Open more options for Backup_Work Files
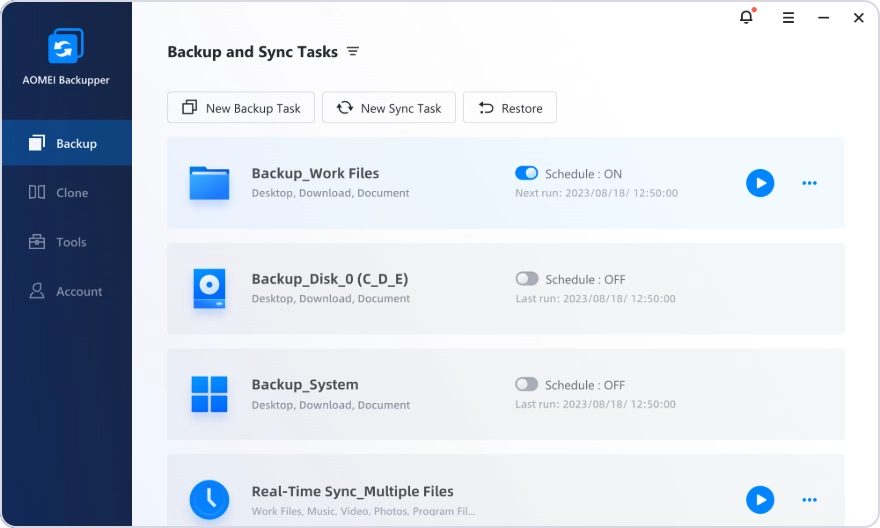The image size is (880, 528). [x=810, y=183]
